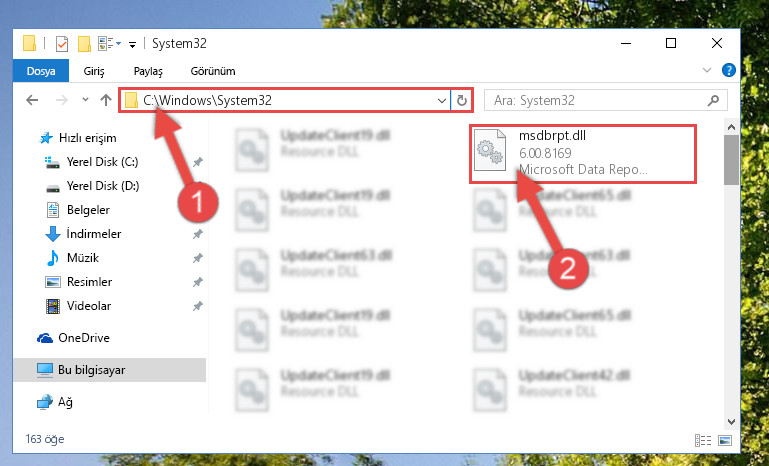Switch to details view in status bar
The image size is (769, 466).
(703, 440)
